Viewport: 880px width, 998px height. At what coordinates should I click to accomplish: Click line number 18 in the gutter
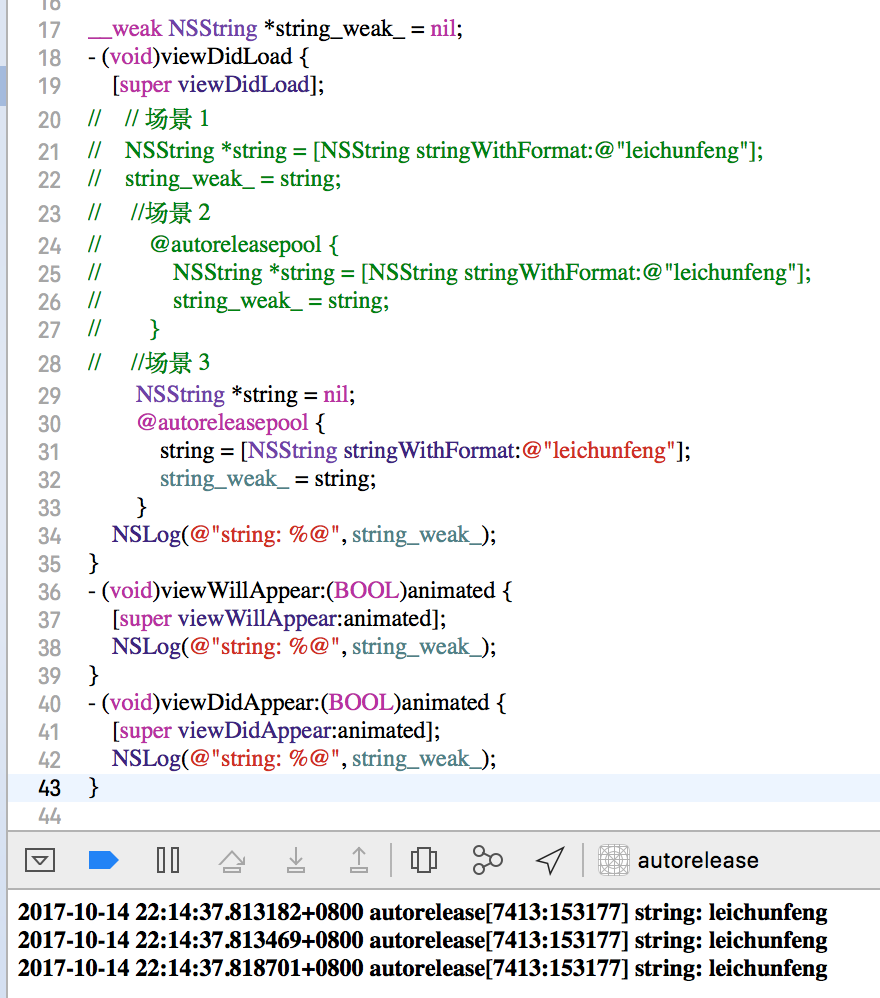pyautogui.click(x=50, y=58)
